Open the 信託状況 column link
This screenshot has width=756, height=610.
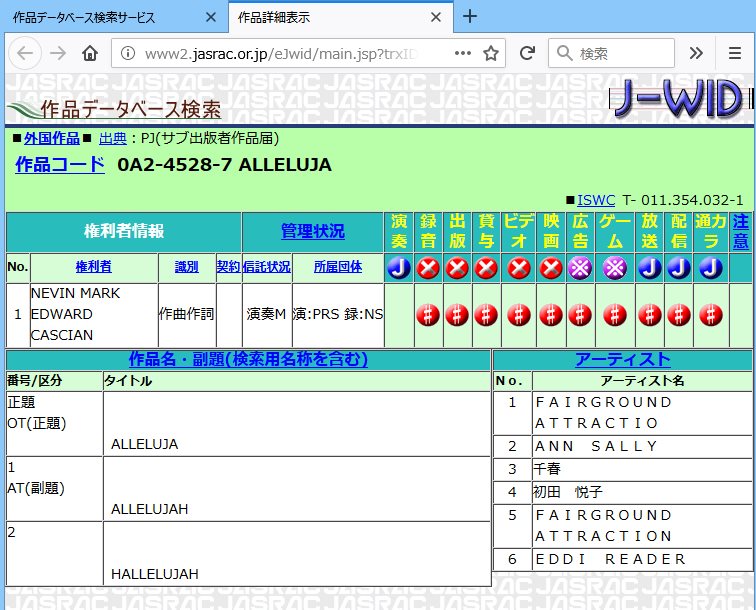tap(267, 267)
